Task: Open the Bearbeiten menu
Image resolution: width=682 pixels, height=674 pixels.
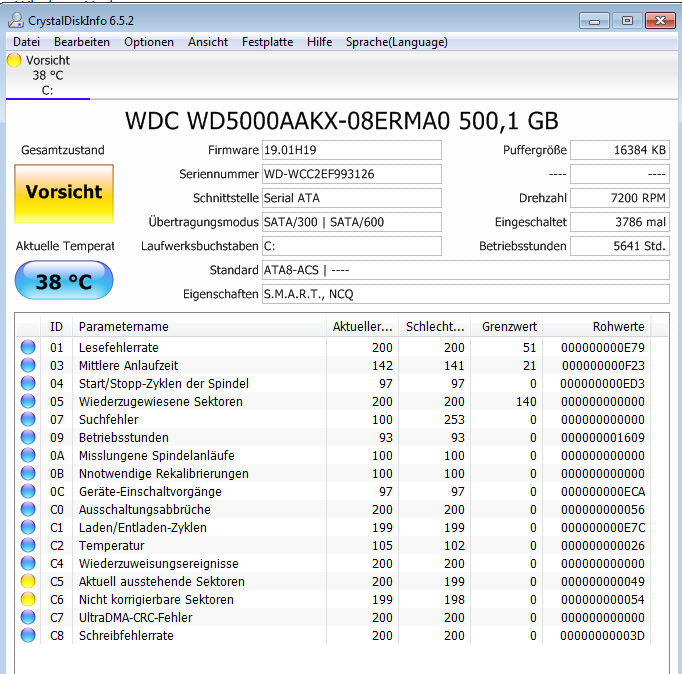Action: click(x=82, y=42)
